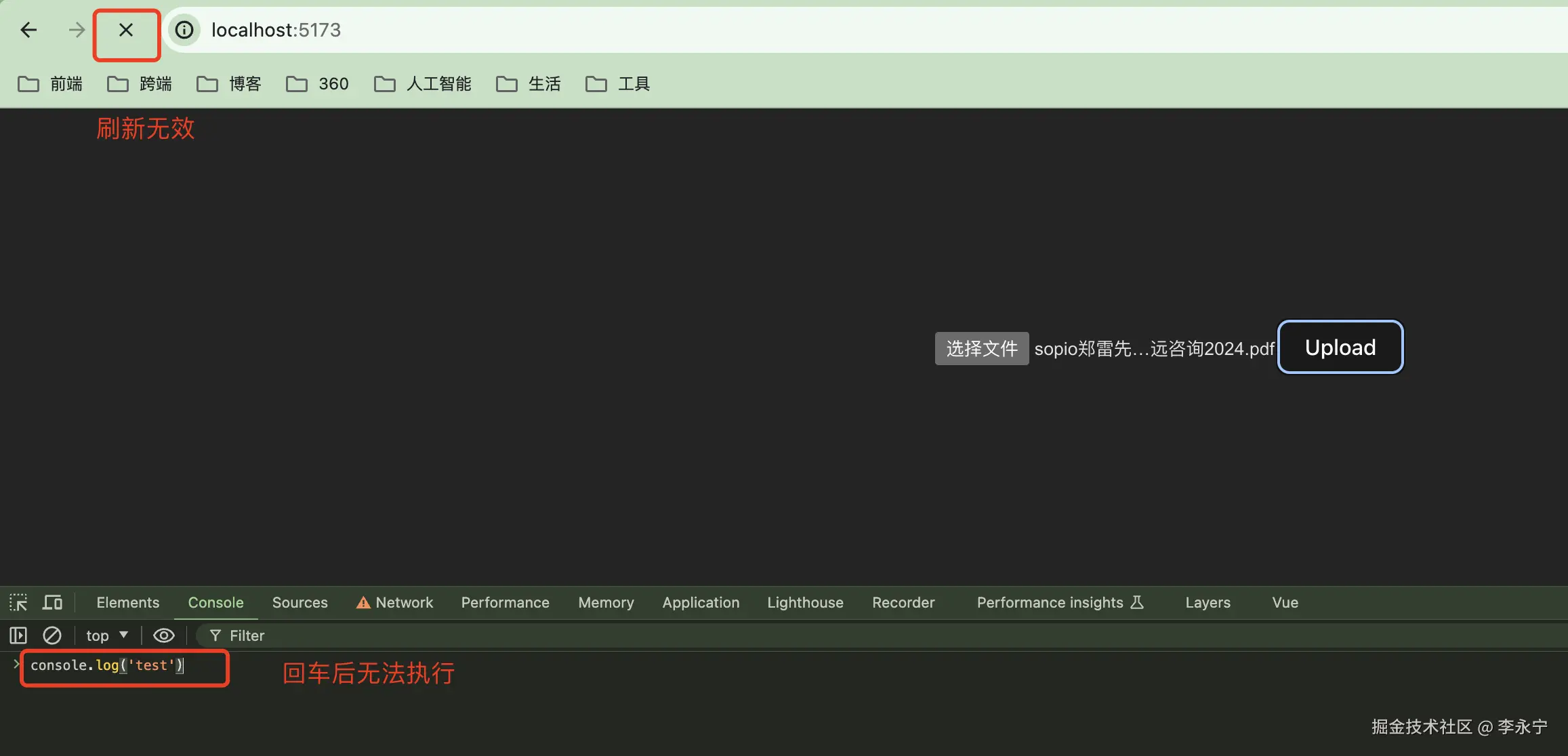The width and height of the screenshot is (1568, 756).
Task: Switch to the Vue devtools panel
Action: (1284, 602)
